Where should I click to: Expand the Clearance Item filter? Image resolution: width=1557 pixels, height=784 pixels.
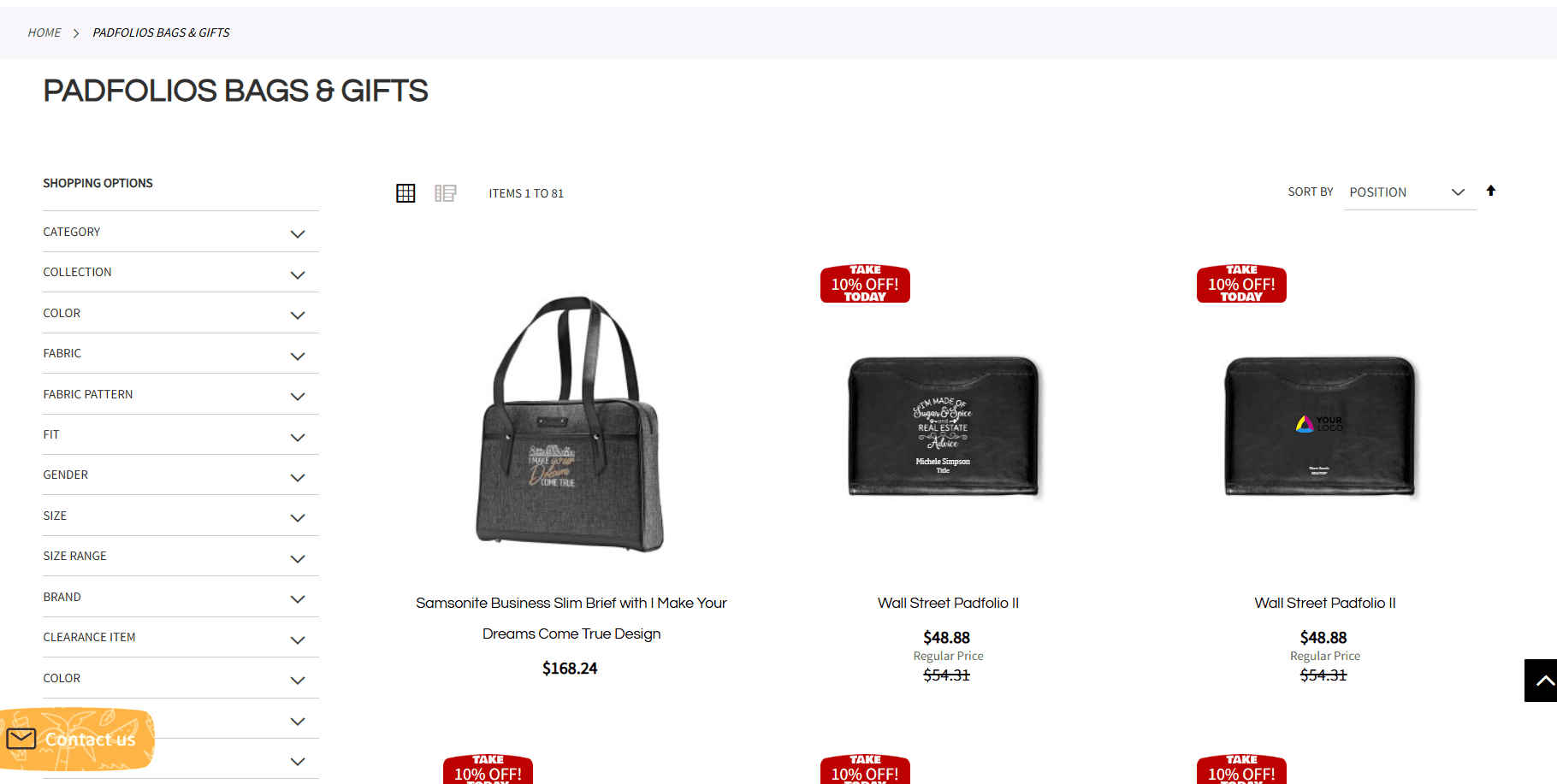(181, 637)
